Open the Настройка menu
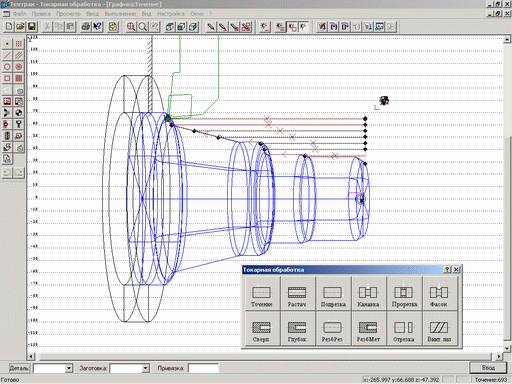Viewport: 512px width, 384px height. (171, 14)
